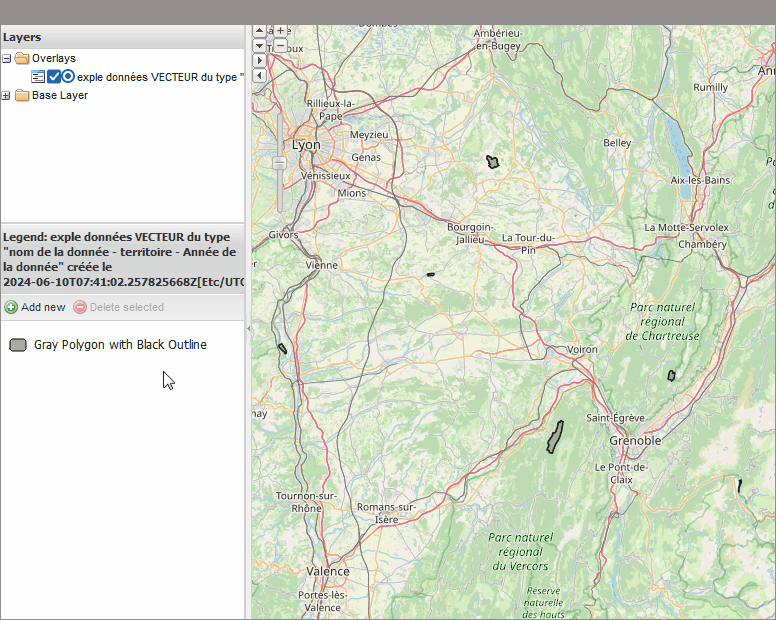The width and height of the screenshot is (776, 620).
Task: Zoom in with the plus button
Action: 280,32
